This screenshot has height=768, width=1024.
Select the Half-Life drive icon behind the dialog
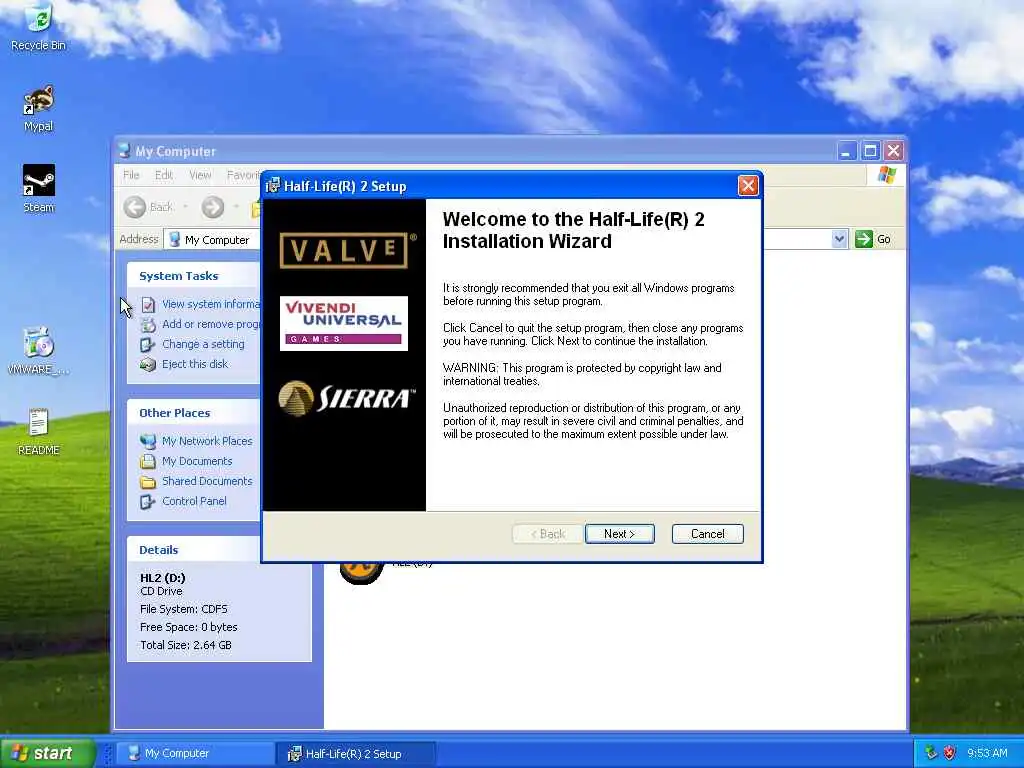[361, 573]
